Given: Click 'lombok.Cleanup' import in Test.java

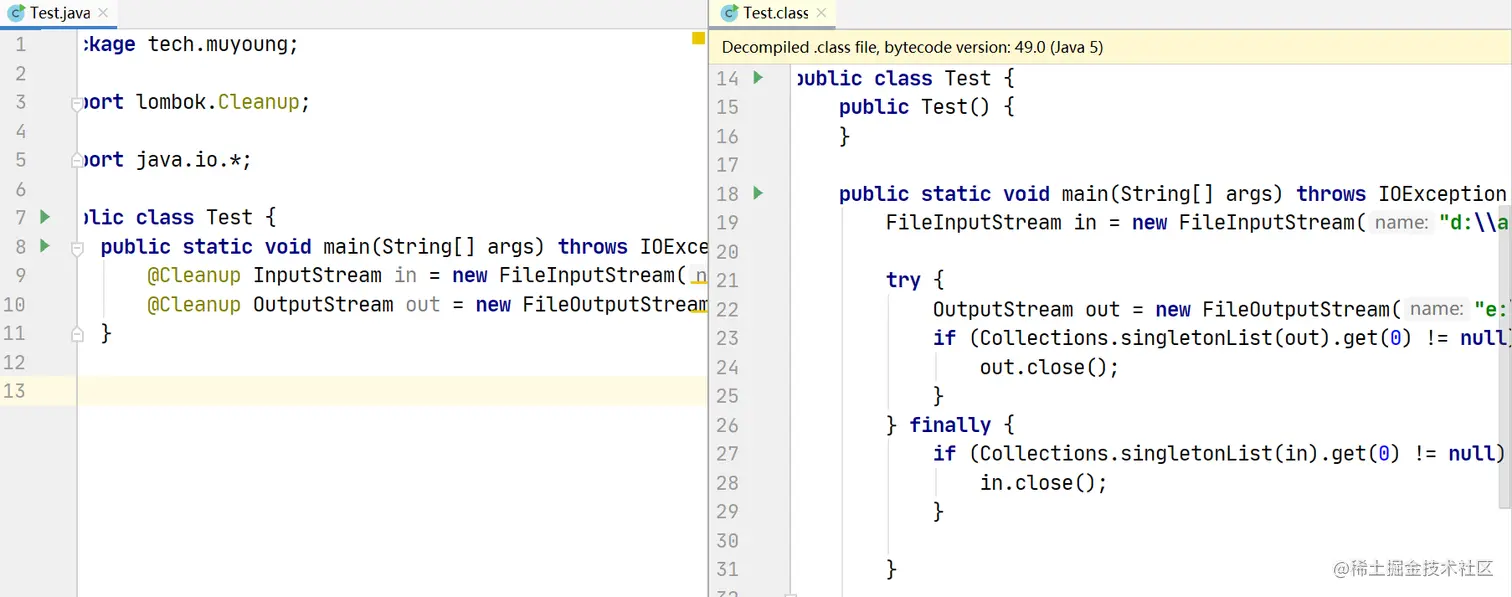Looking at the screenshot, I should tap(223, 102).
